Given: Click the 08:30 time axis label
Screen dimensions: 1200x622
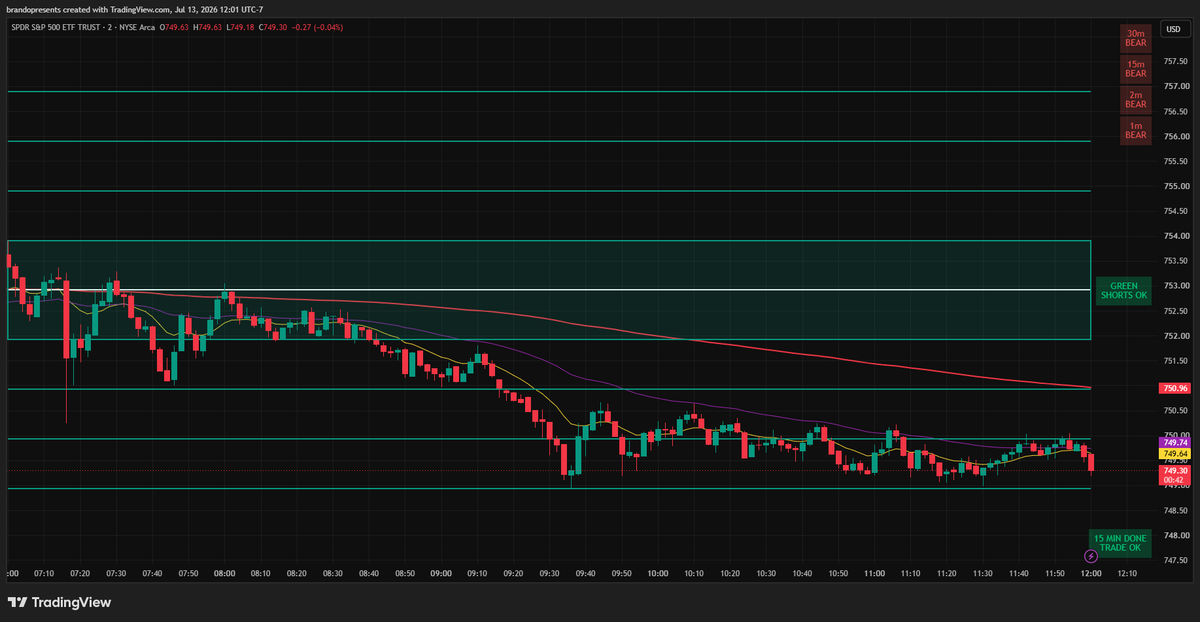Looking at the screenshot, I should coord(333,574).
